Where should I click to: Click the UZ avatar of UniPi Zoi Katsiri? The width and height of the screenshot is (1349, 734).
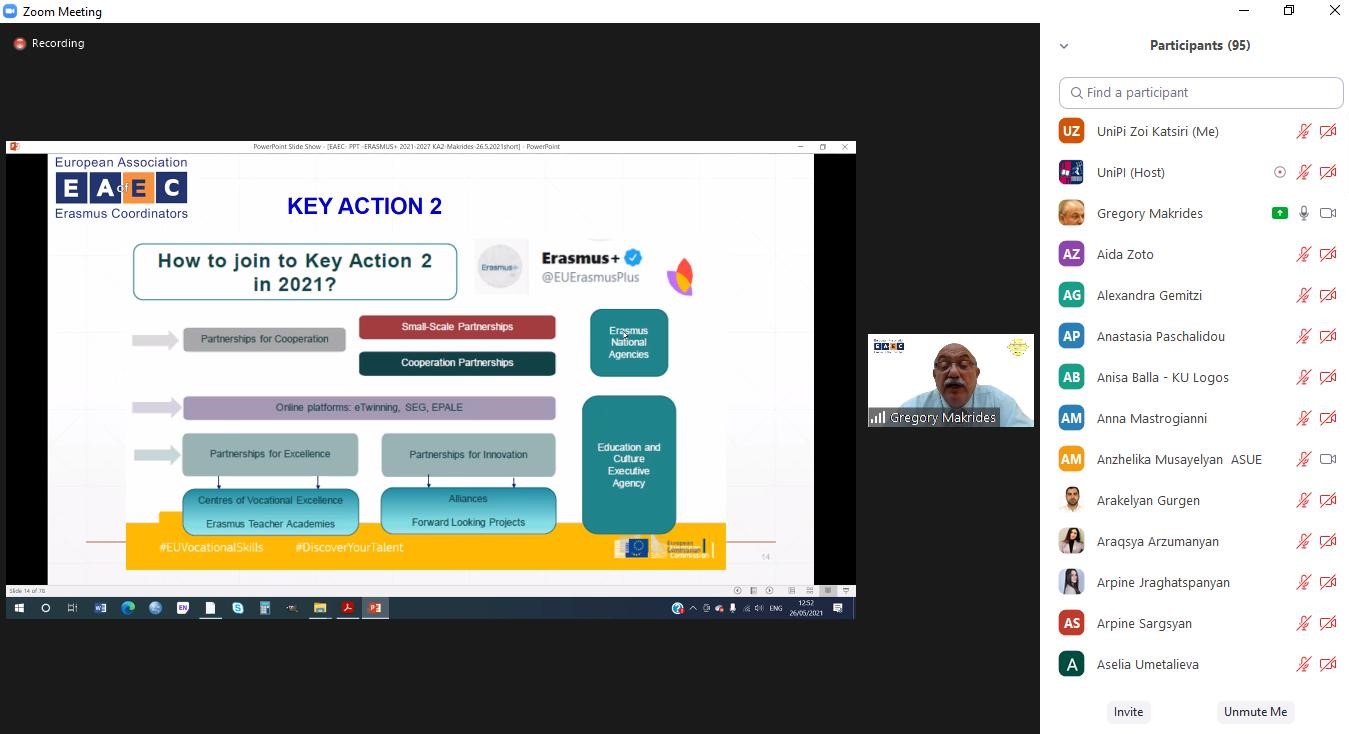coord(1071,131)
